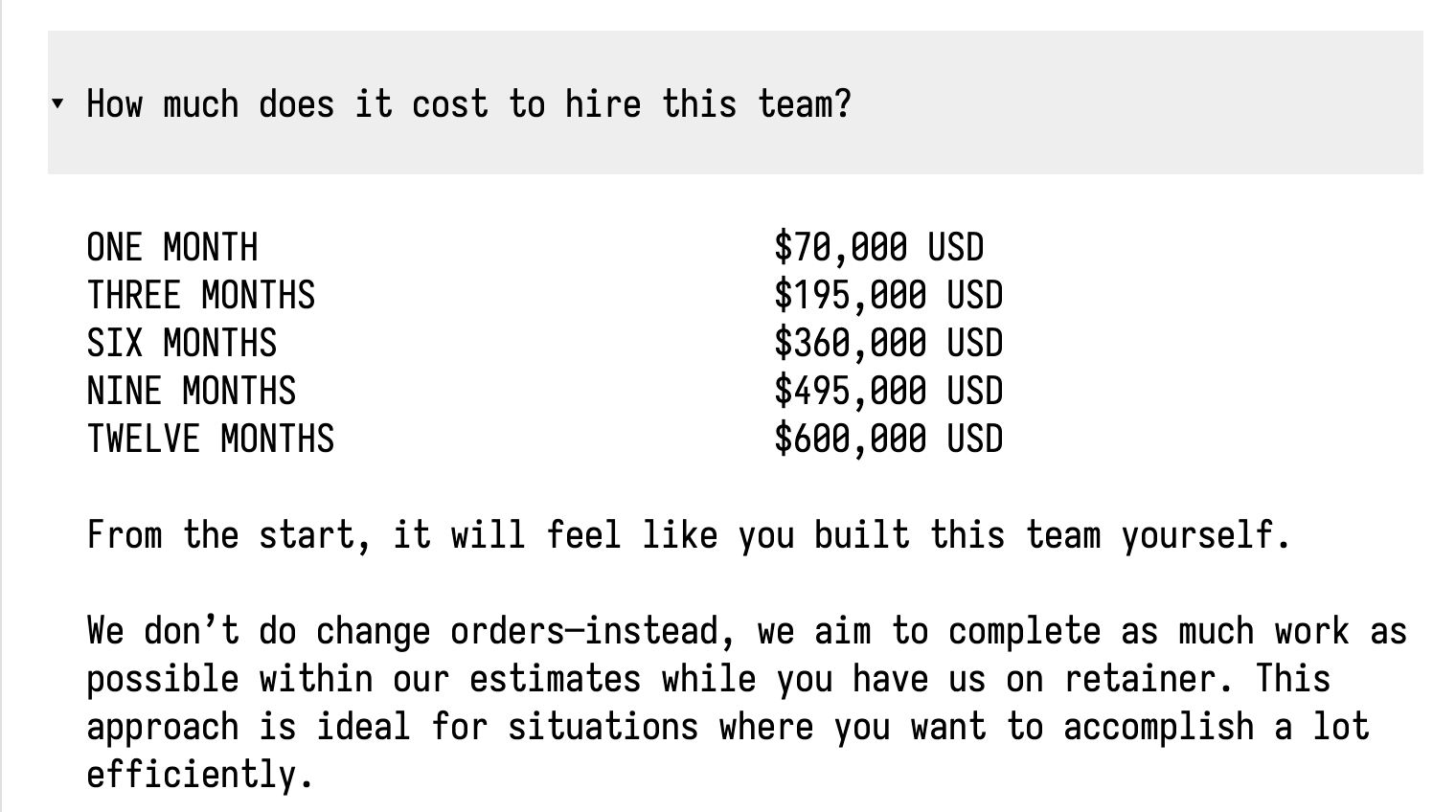Click the "How much does it cost" question
Screen dimensions: 1456x812
click(x=468, y=103)
